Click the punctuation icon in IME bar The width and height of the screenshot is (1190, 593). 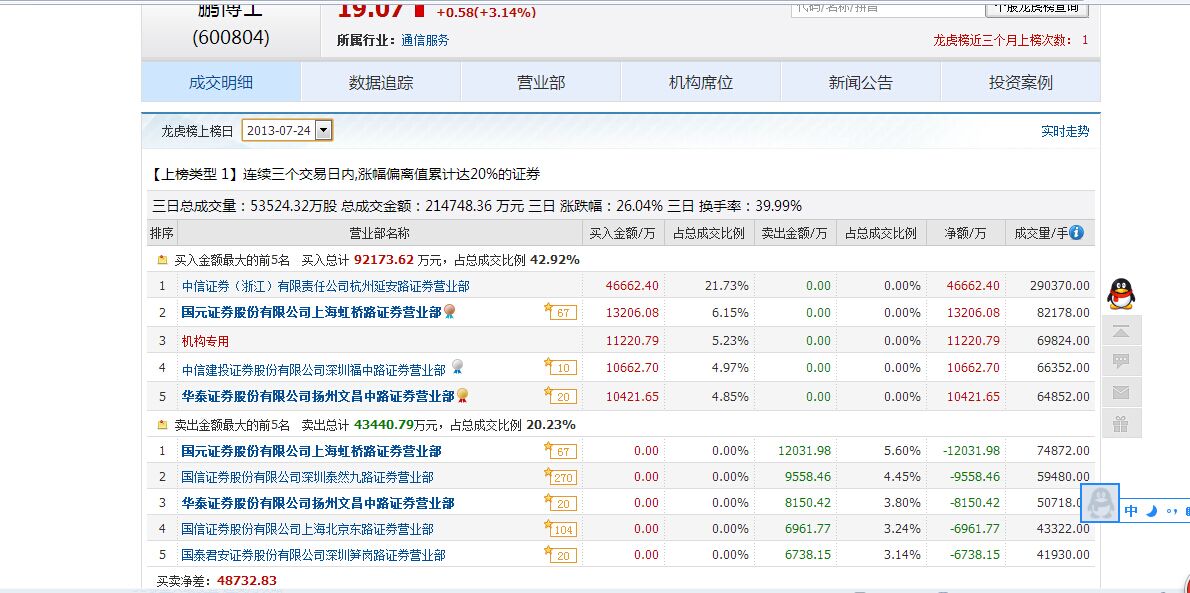coord(1172,511)
